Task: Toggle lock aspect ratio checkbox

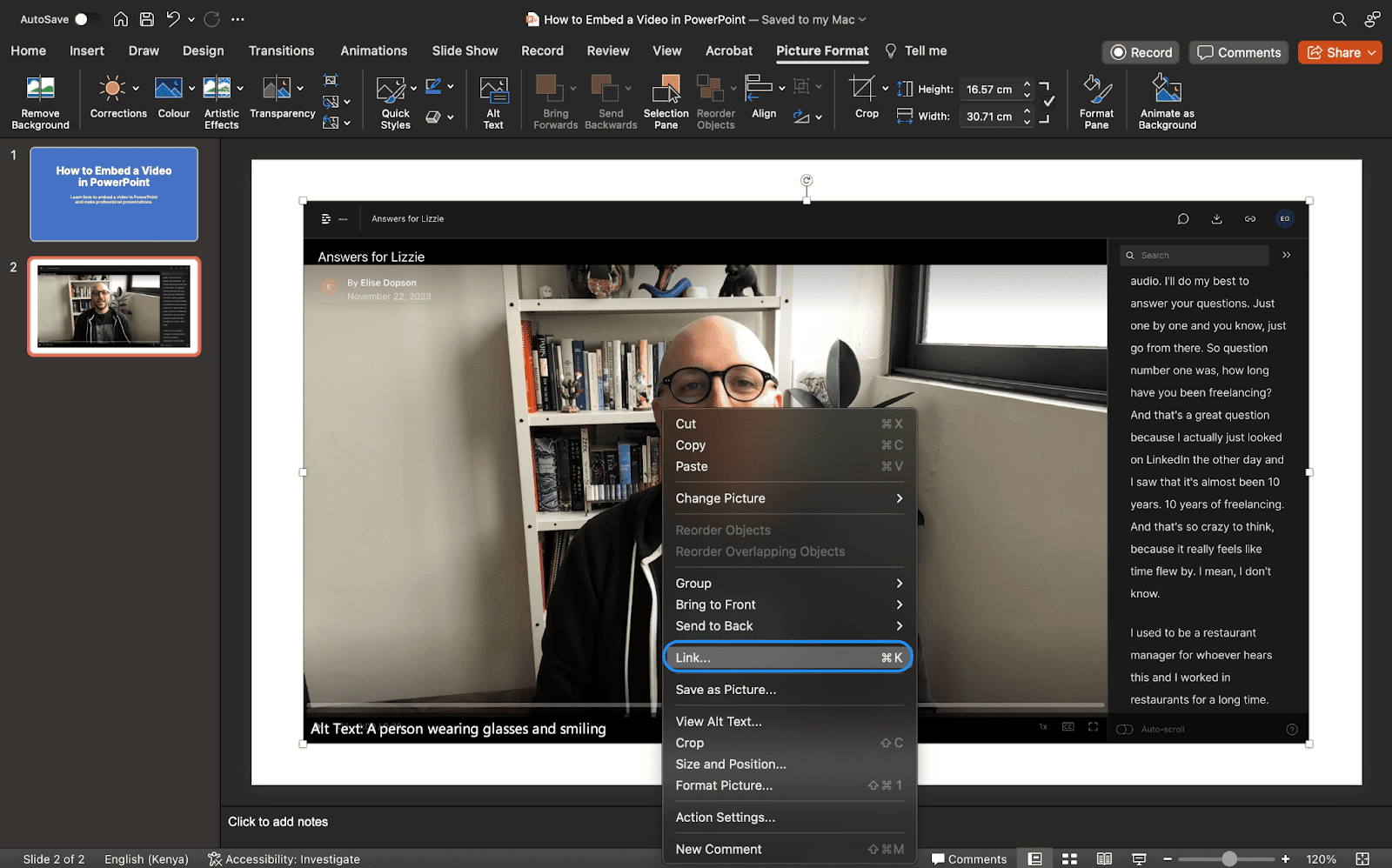Action: click(x=1049, y=102)
